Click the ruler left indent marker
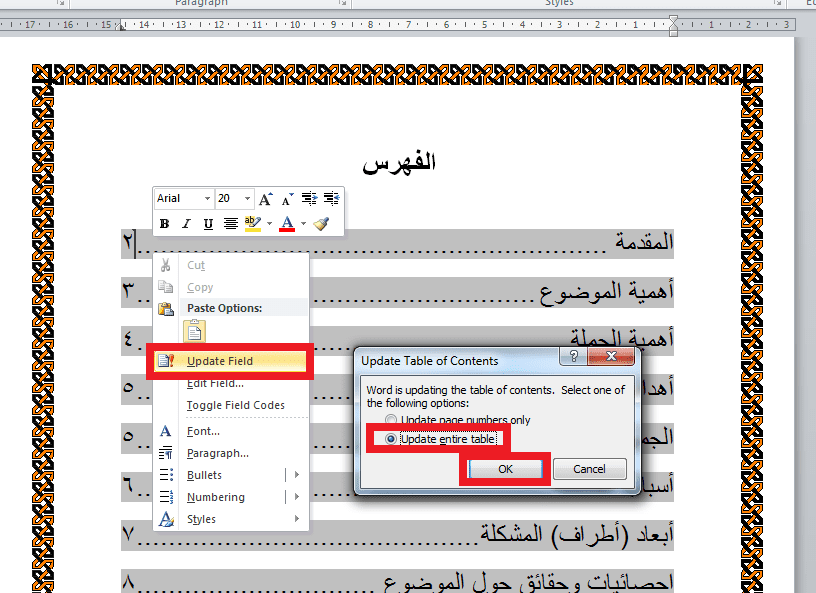This screenshot has height=593, width=816. (120, 26)
